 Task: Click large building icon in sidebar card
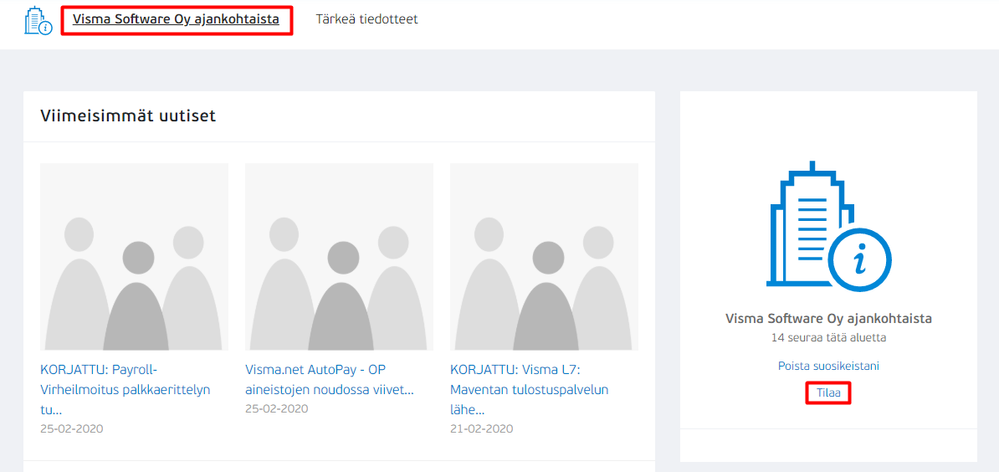pos(828,227)
